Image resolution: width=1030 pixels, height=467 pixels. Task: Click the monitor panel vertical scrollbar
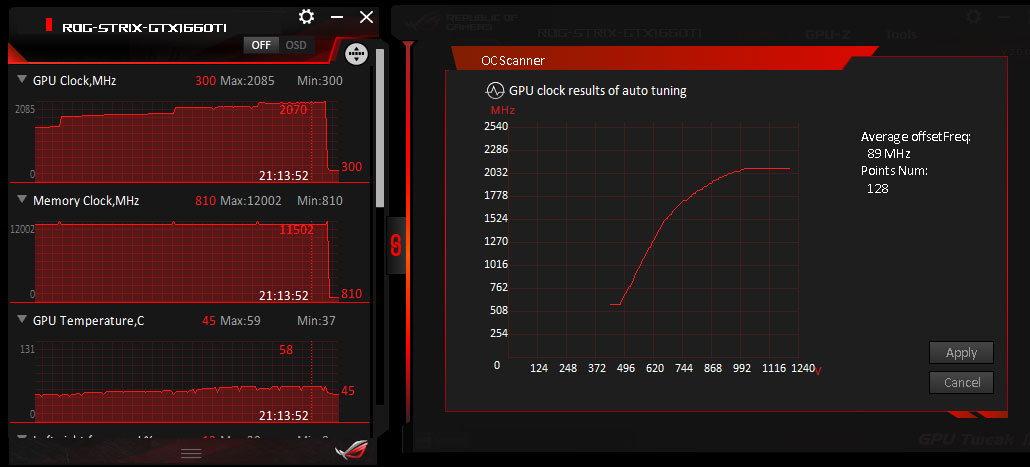click(x=380, y=128)
